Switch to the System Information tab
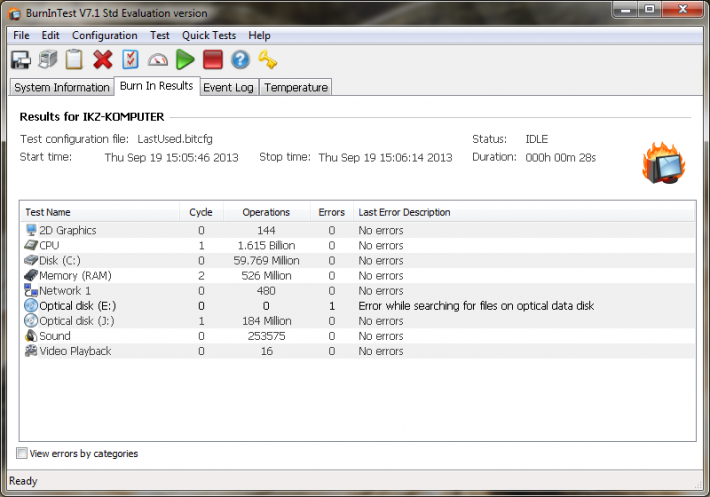Image resolution: width=710 pixels, height=497 pixels. tap(62, 87)
